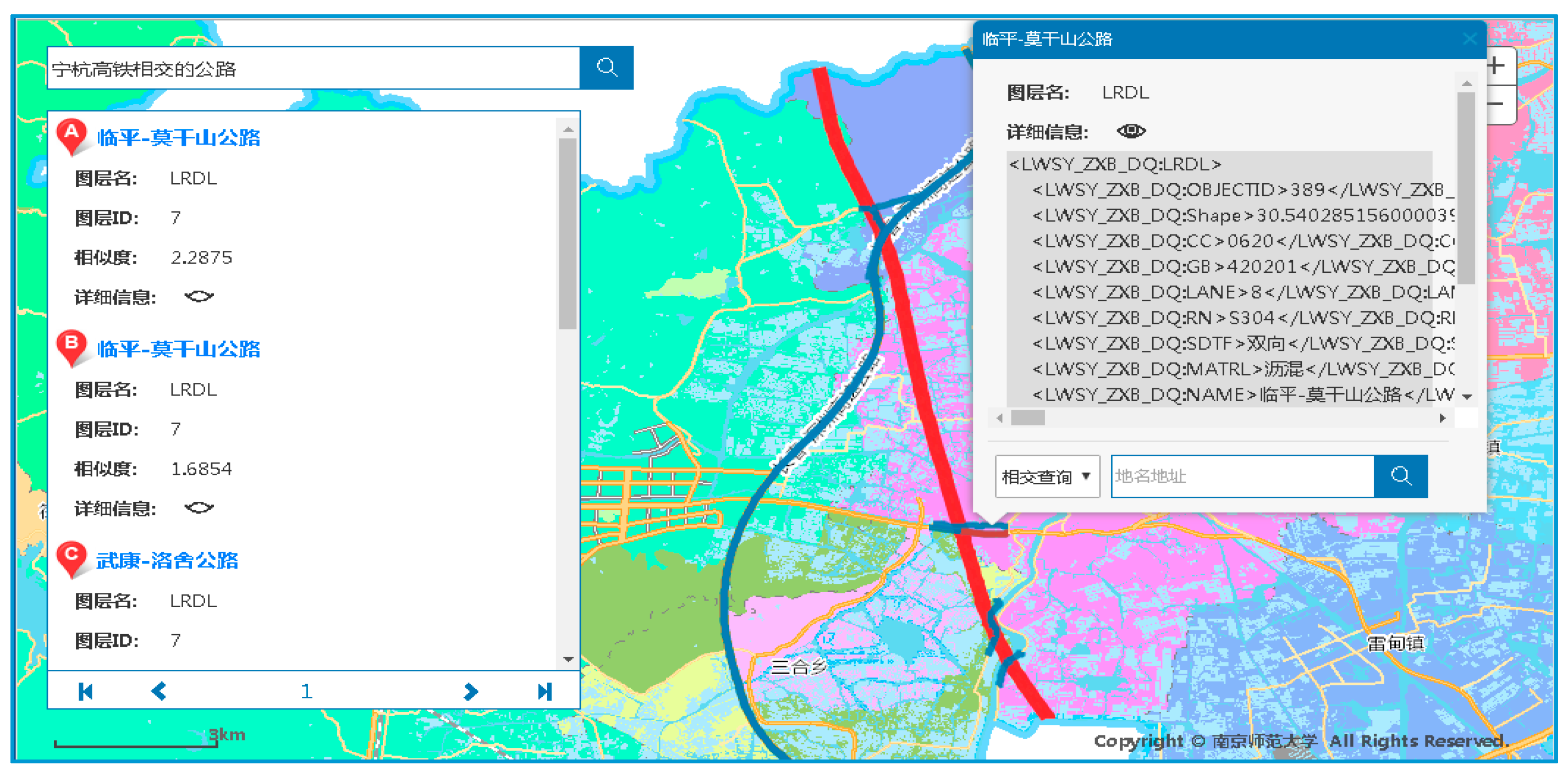This screenshot has height=776, width=1568.
Task: Click the popup title 临平-莫干山公路
Action: 1047,39
